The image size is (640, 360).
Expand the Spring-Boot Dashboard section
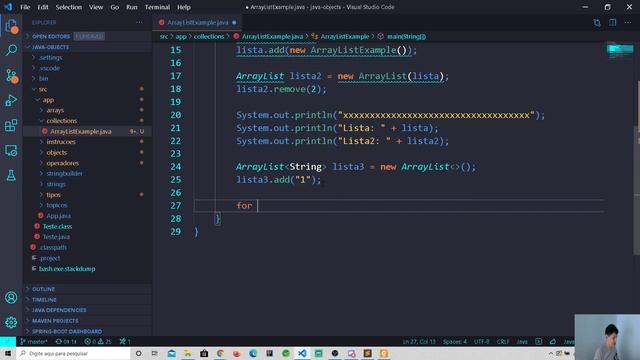click(88, 331)
